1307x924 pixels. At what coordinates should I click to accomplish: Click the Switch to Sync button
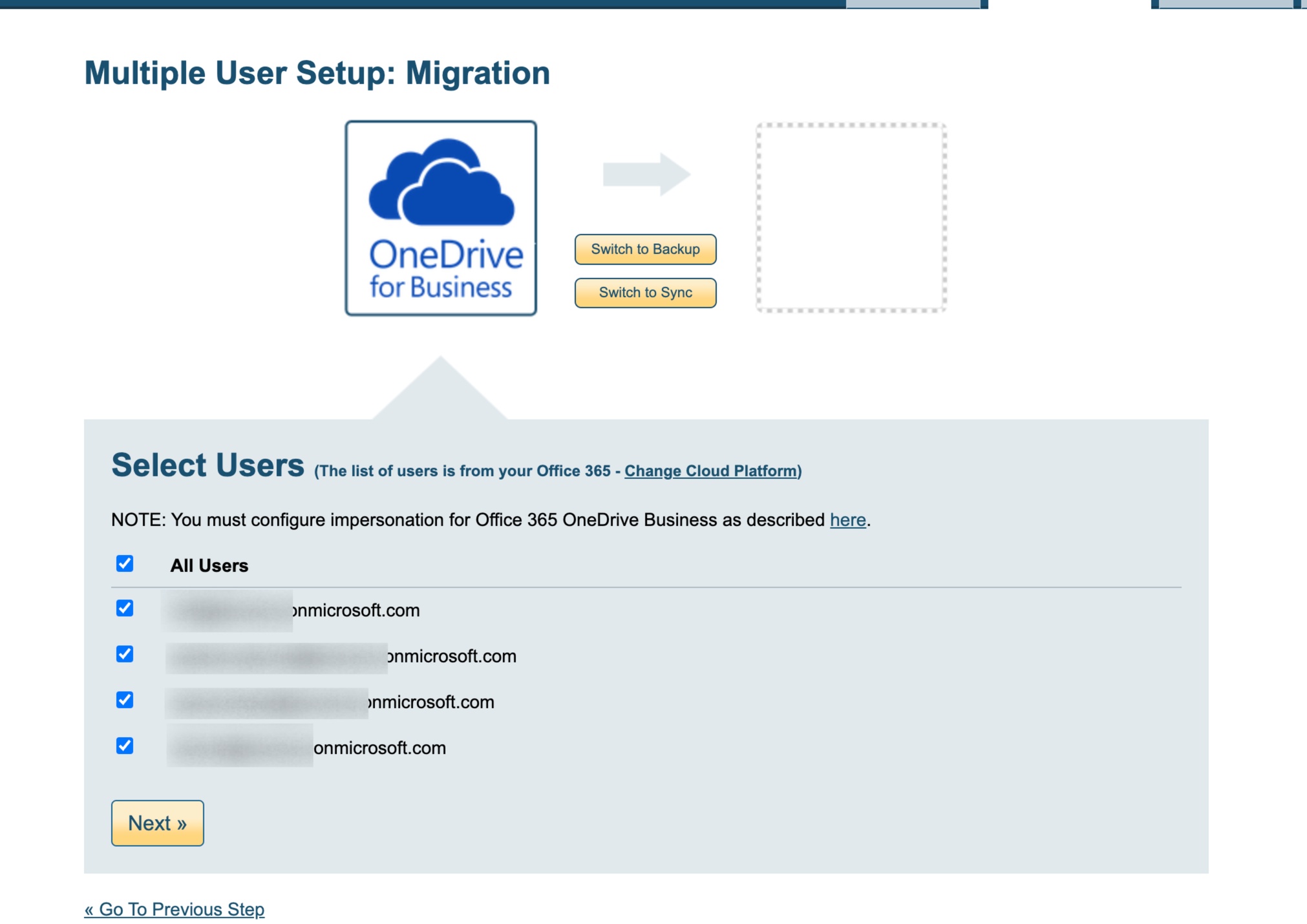[645, 293]
